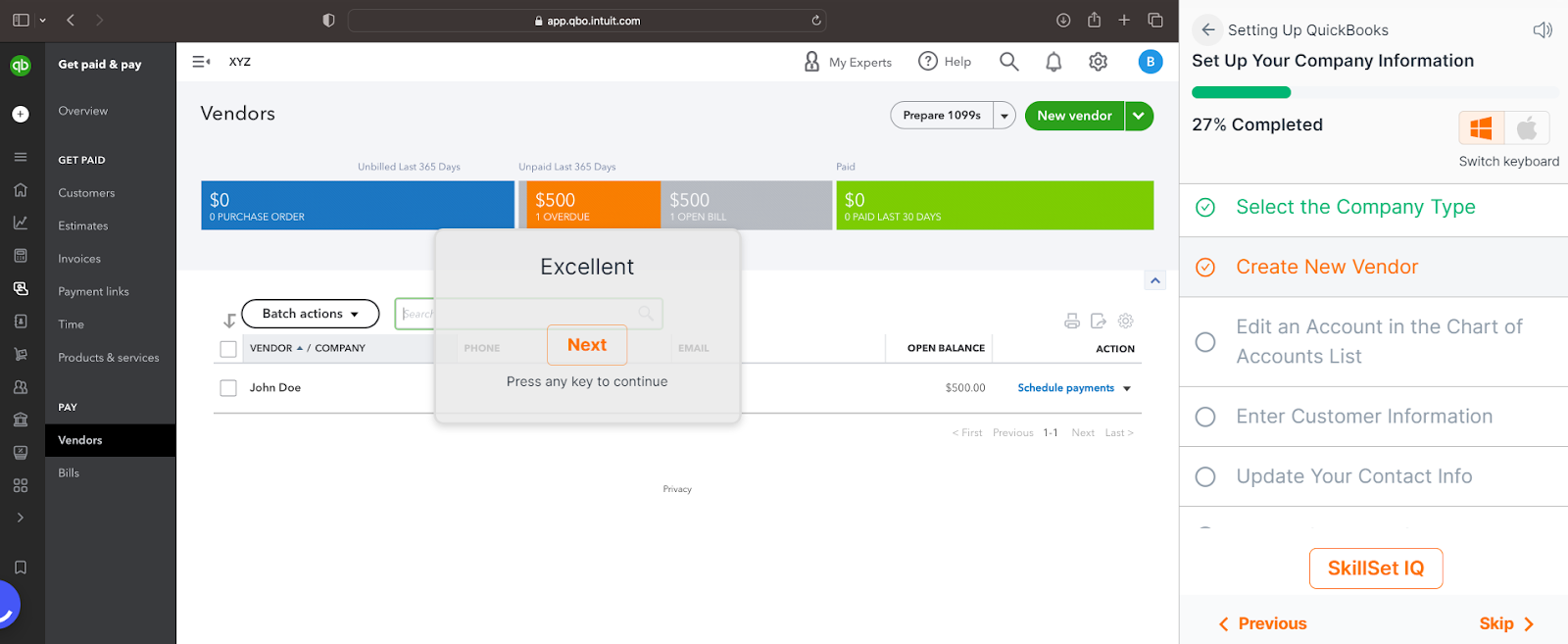Open the home icon in left rail

tap(21, 190)
